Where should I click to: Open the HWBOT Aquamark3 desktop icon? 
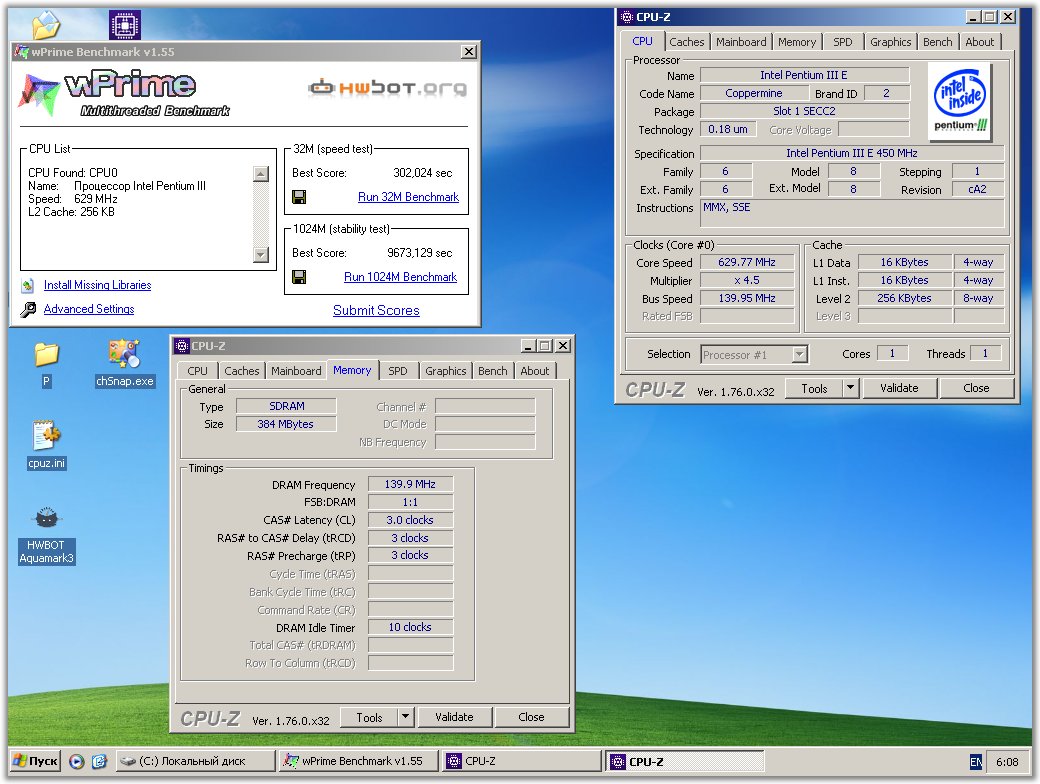[x=46, y=518]
